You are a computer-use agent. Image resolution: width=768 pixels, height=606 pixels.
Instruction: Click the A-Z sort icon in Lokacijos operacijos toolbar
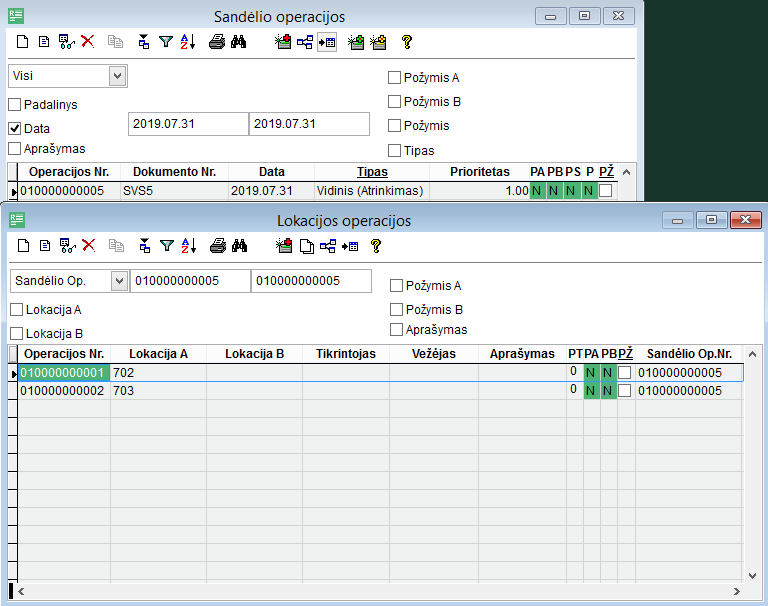[190, 246]
